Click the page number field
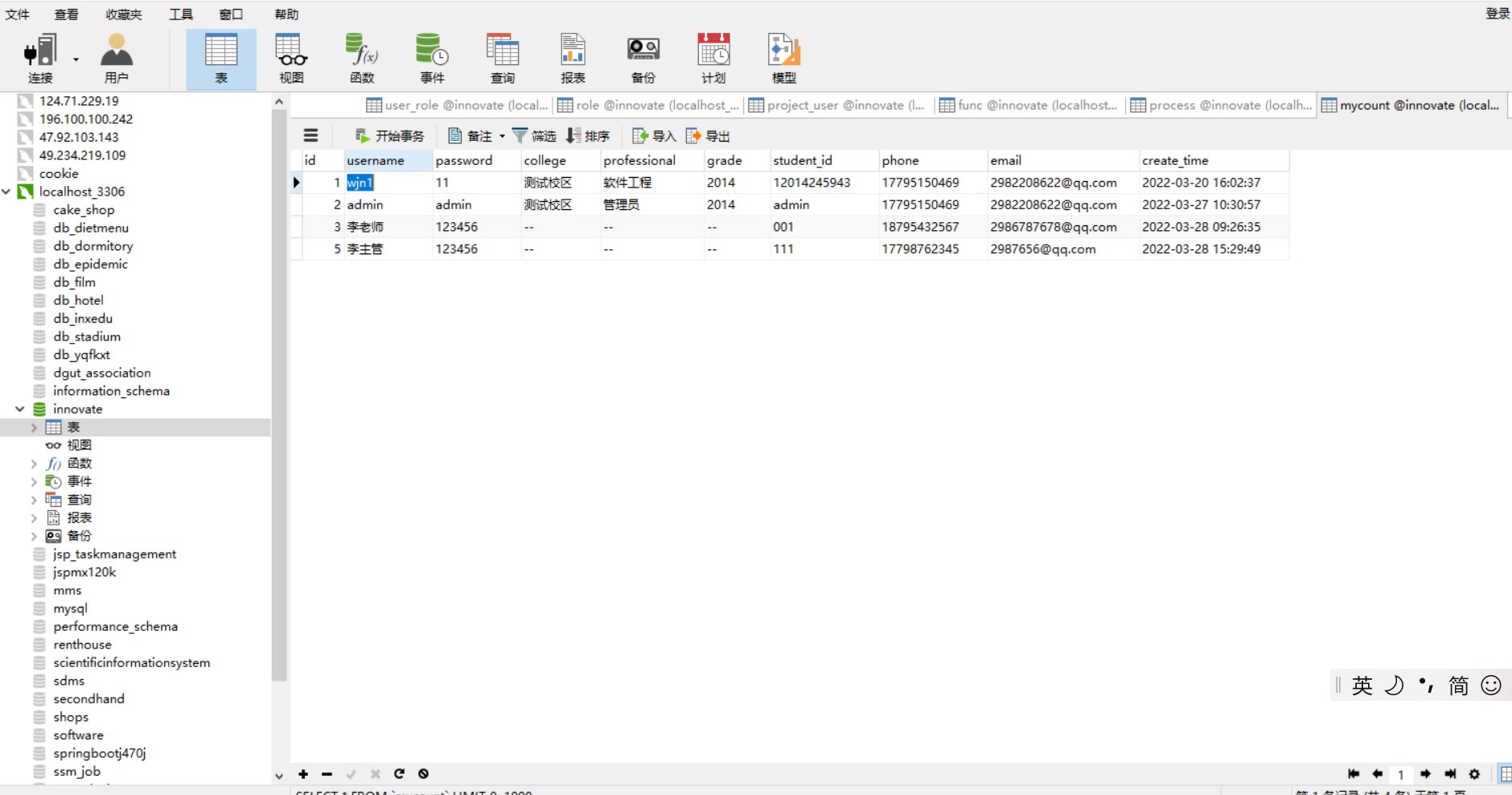Screen dimensions: 1512x795 [x=1401, y=775]
